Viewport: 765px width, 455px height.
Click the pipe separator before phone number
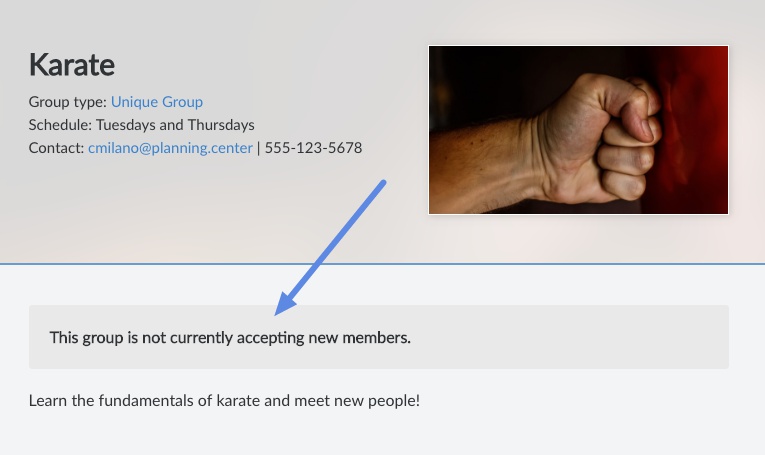click(259, 148)
